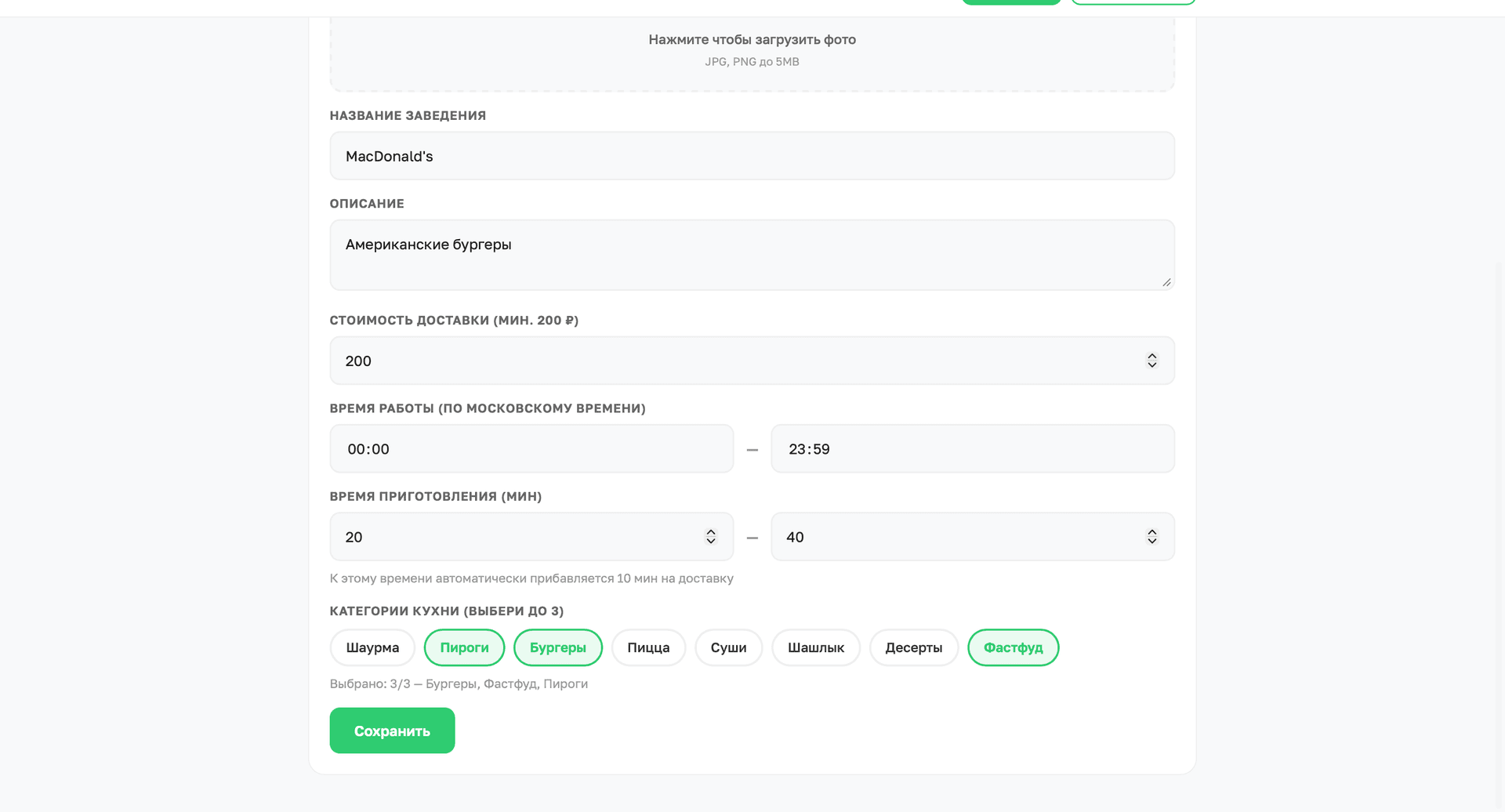Deselect the Фастфуд category chip

(x=1014, y=647)
